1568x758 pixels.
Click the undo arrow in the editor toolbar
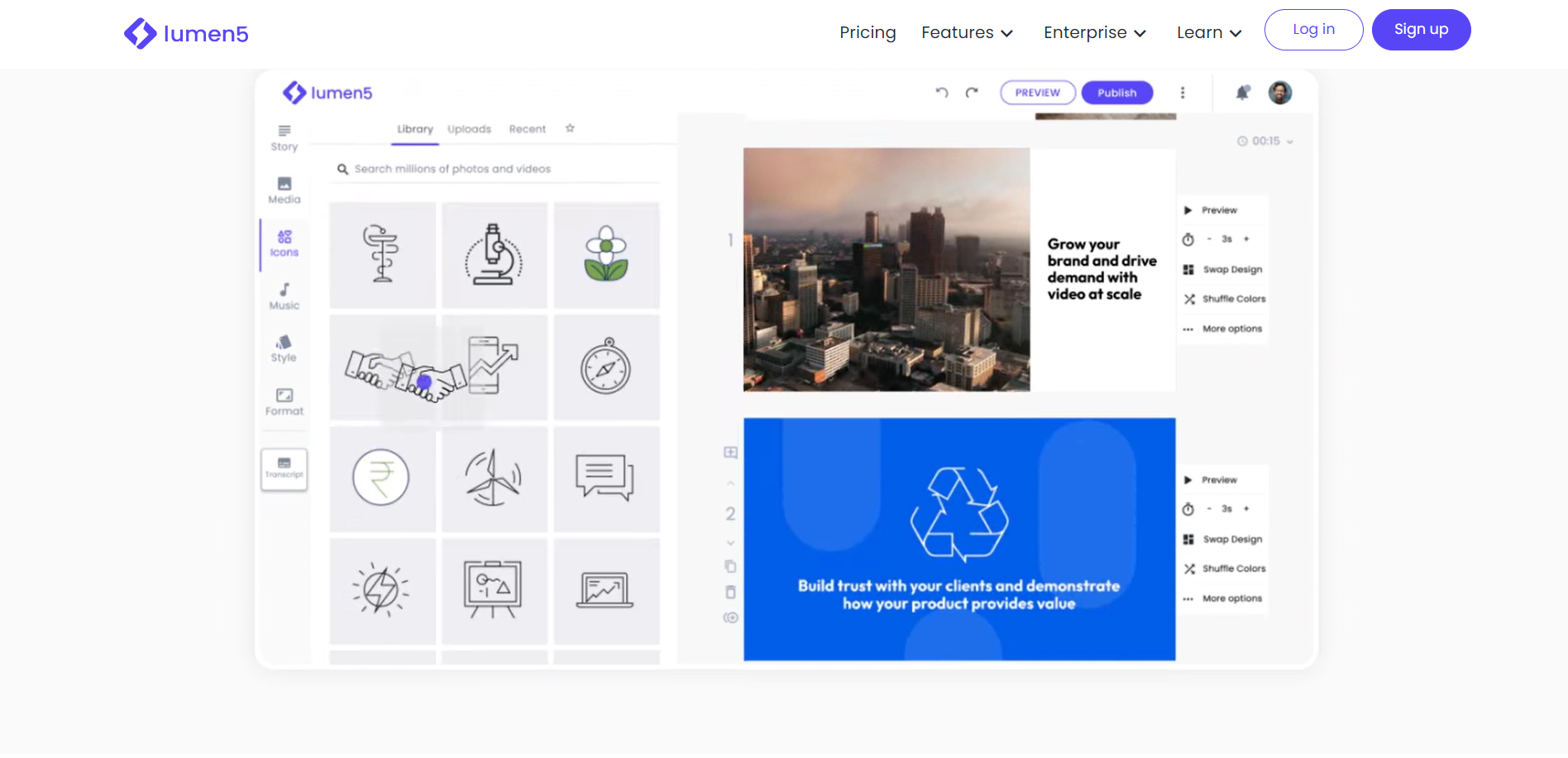[x=941, y=93]
